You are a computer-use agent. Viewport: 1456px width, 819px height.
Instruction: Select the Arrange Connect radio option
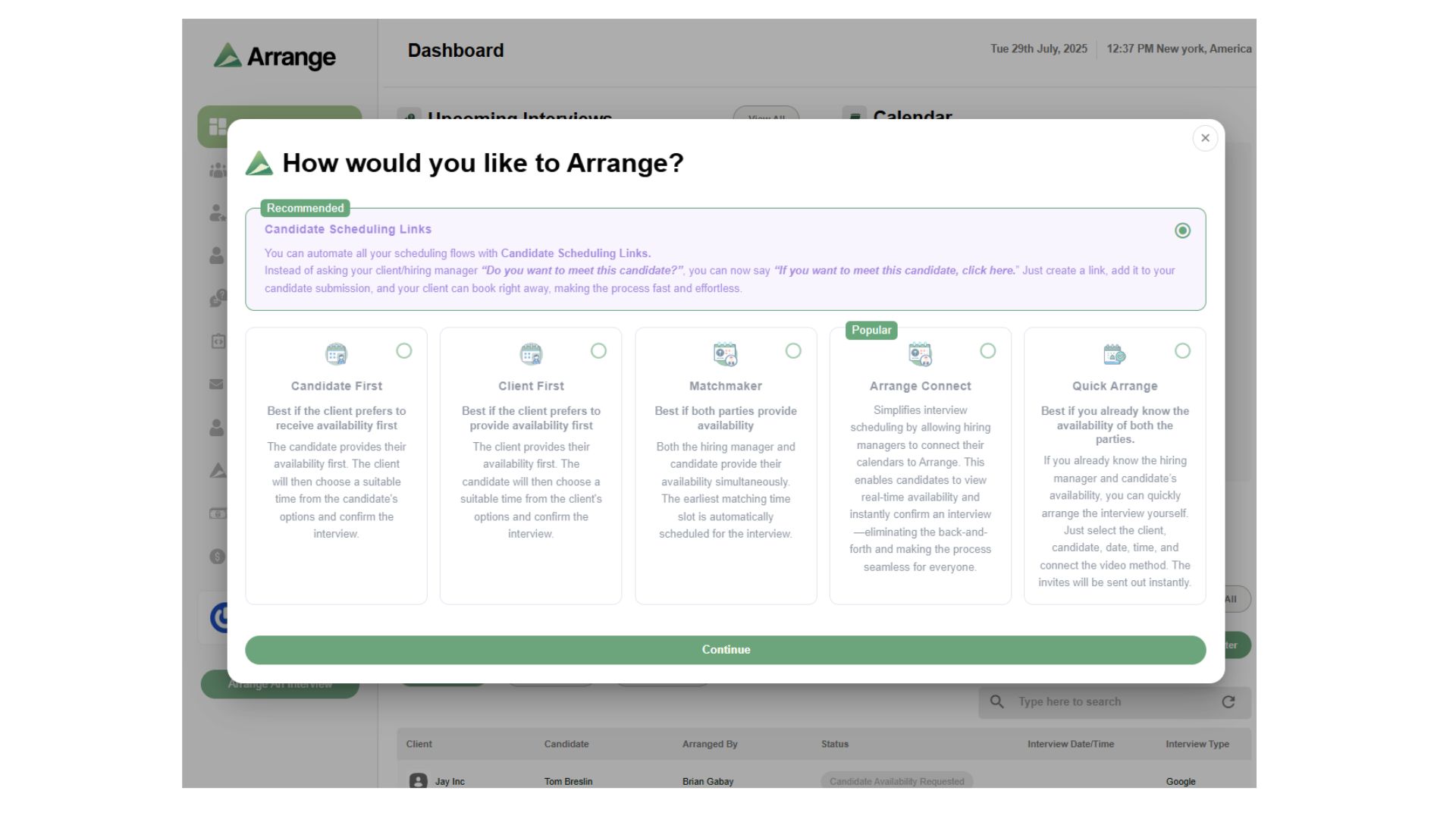[987, 351]
